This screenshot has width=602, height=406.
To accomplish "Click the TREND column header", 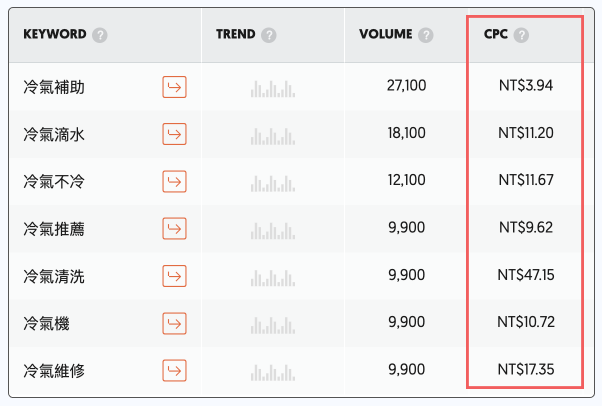I will 235,35.
